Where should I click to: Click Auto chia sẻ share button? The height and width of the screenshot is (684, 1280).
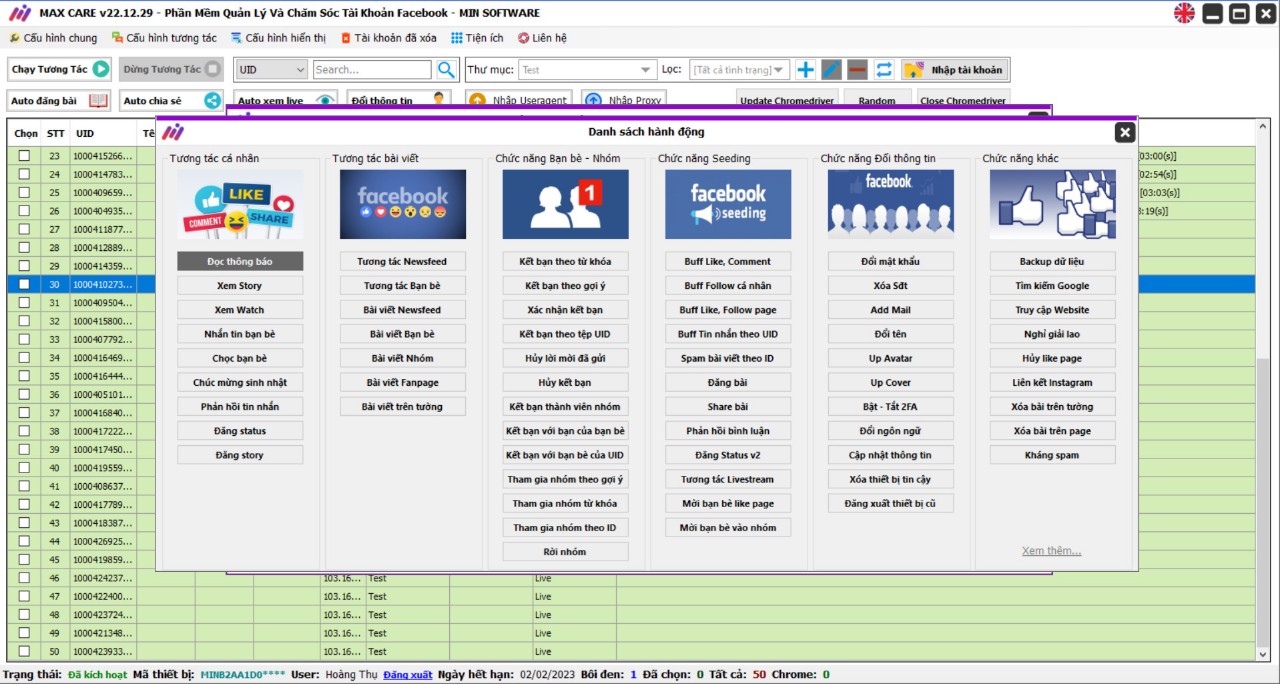tap(171, 101)
